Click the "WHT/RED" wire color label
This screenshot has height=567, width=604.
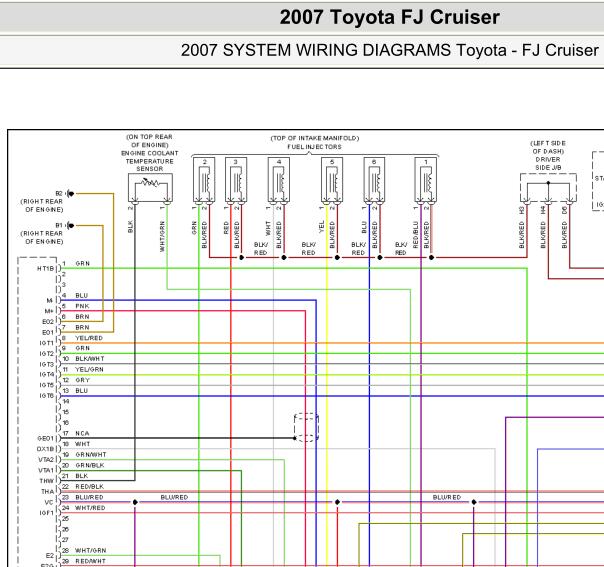(x=90, y=508)
